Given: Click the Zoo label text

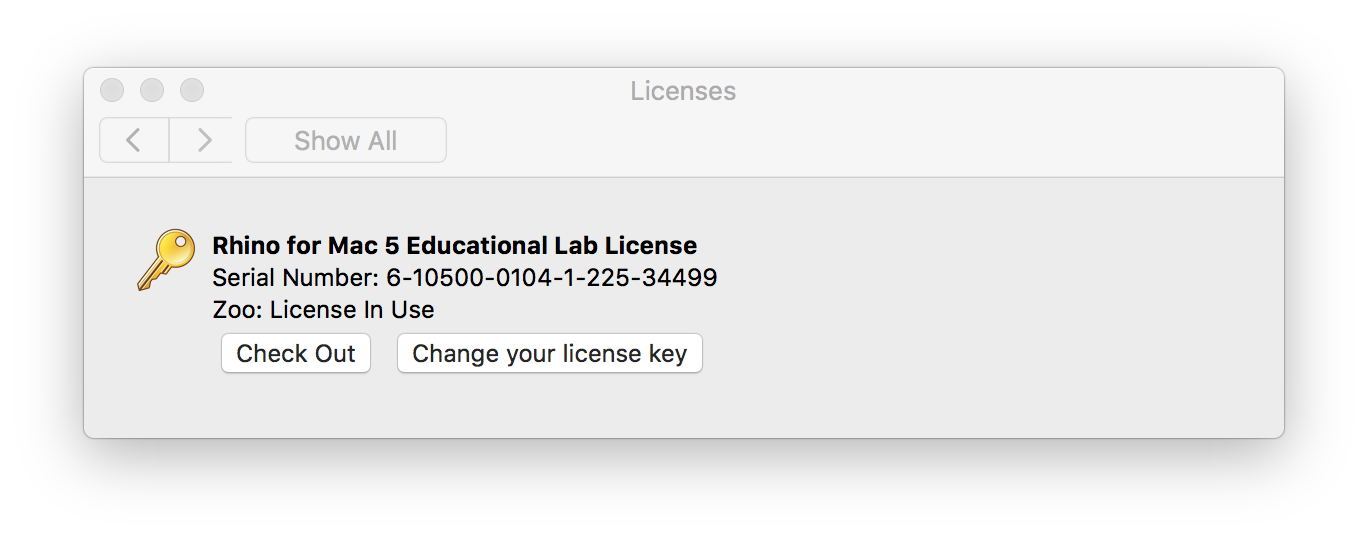Looking at the screenshot, I should 237,310.
